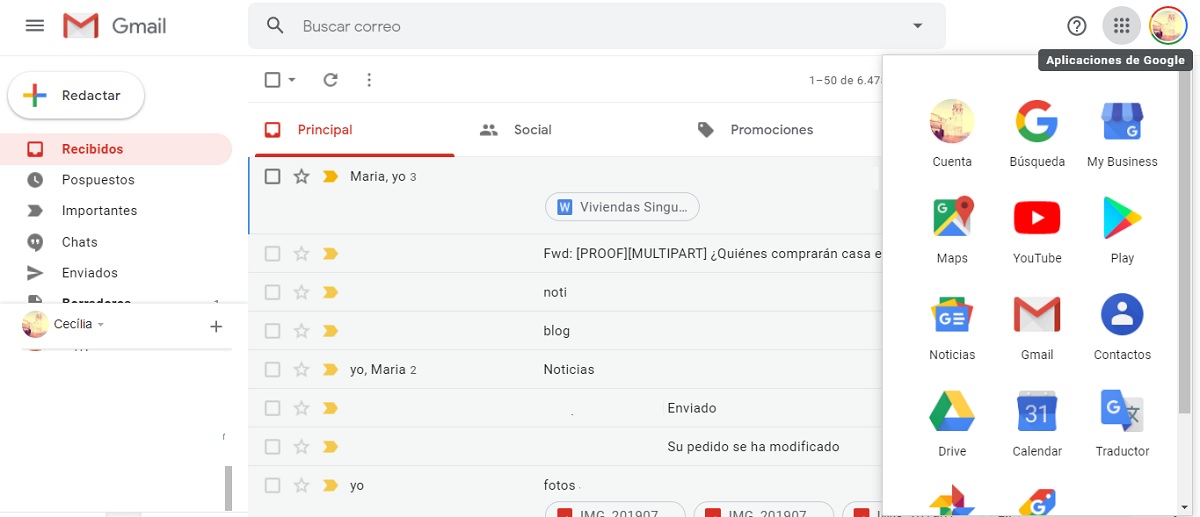Check the Maria, yo 3 email checkbox
The width and height of the screenshot is (1200, 517).
[x=272, y=176]
